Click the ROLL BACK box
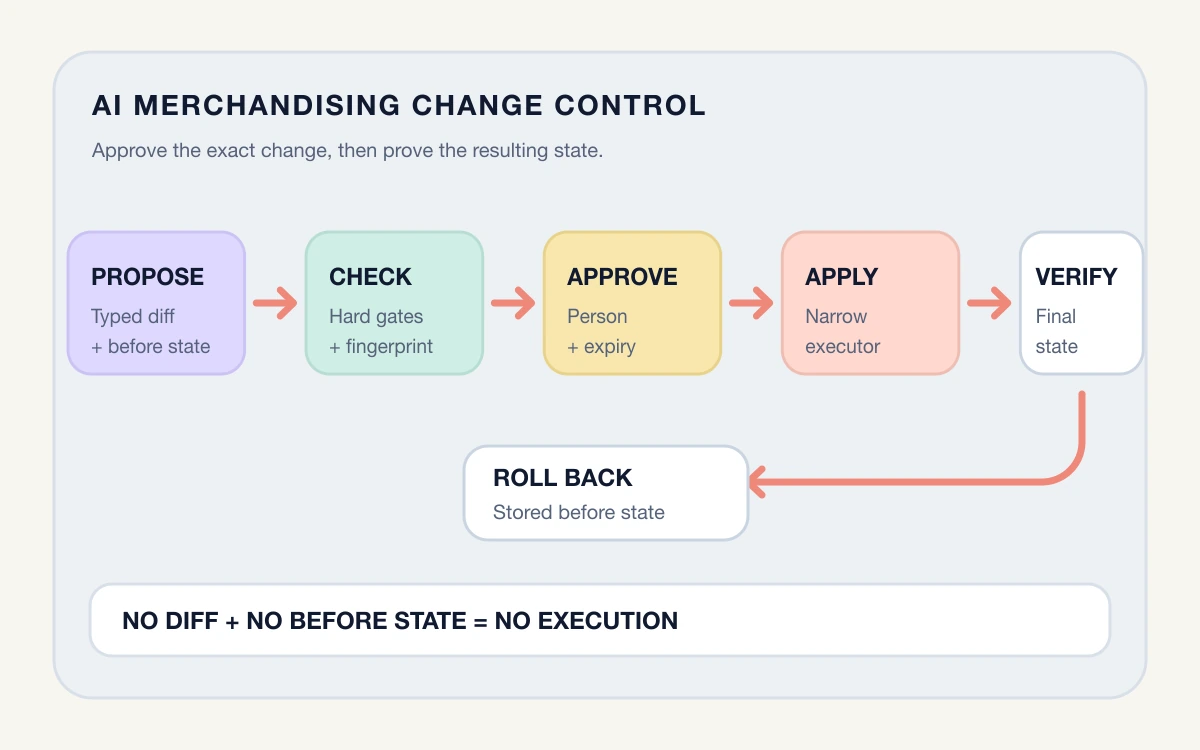The image size is (1200, 750). [606, 493]
